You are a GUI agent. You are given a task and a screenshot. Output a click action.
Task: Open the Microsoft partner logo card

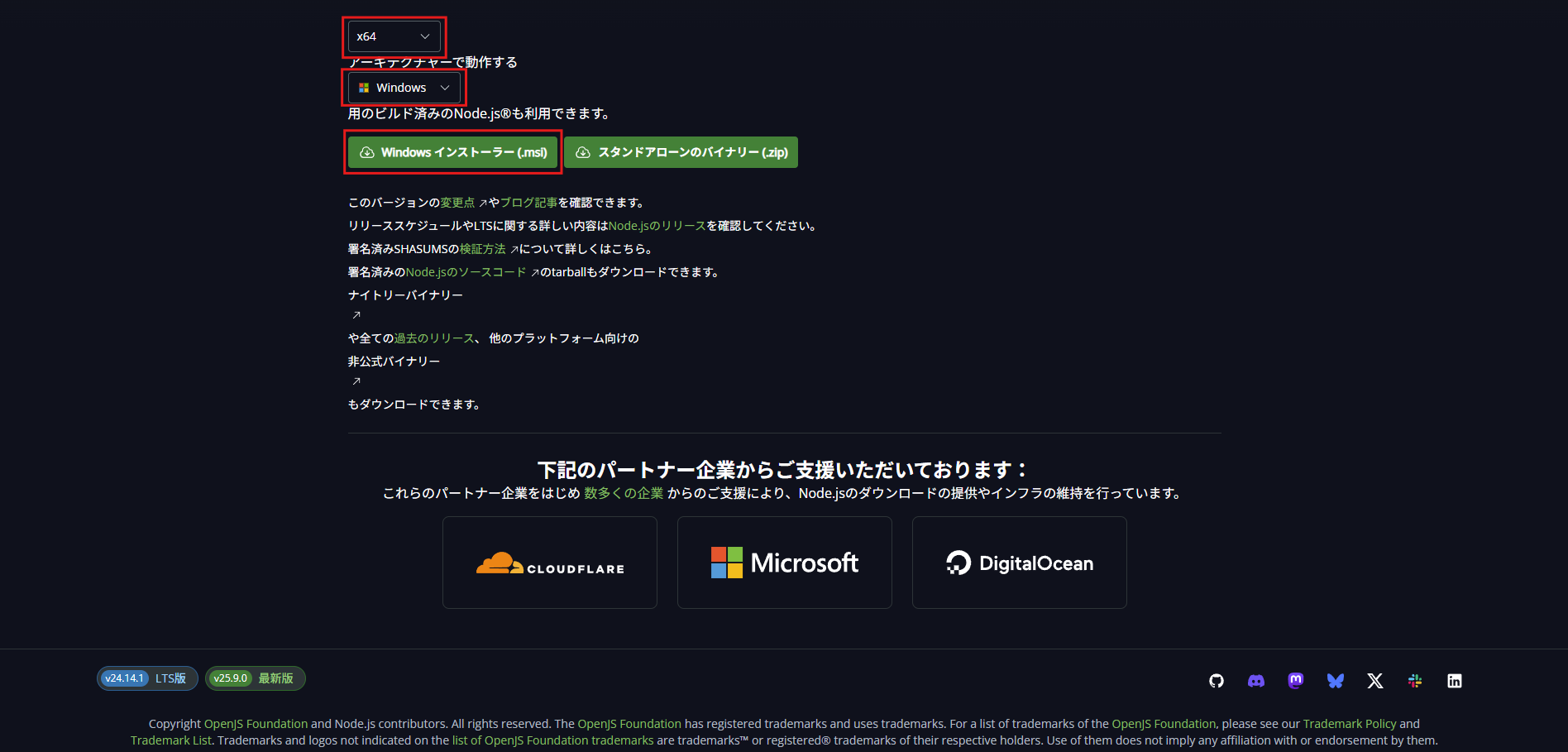(x=784, y=563)
